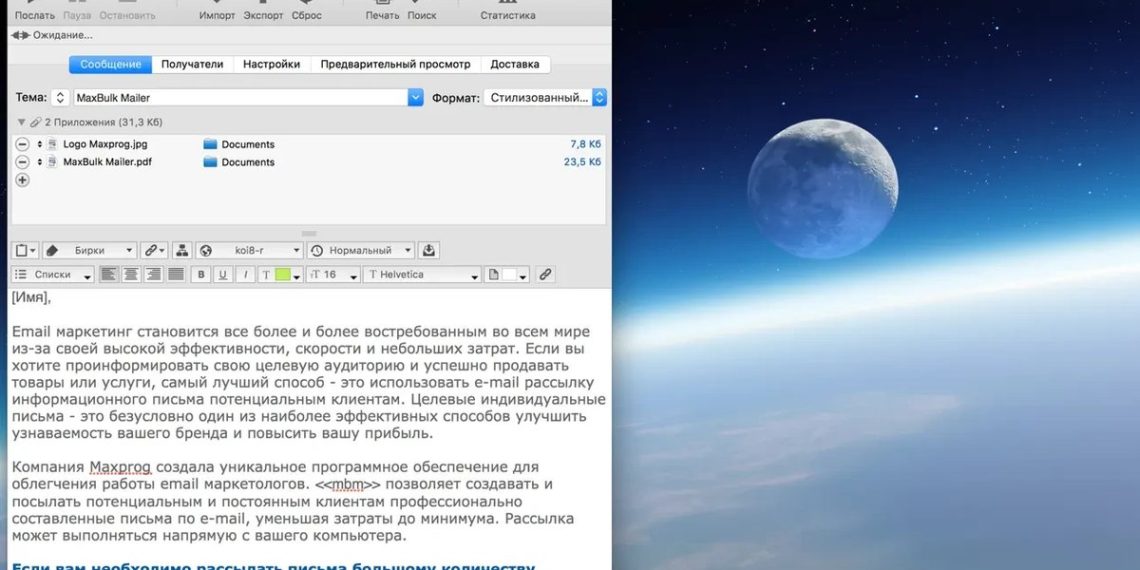Align text to the left
The width and height of the screenshot is (1140, 570).
click(109, 275)
